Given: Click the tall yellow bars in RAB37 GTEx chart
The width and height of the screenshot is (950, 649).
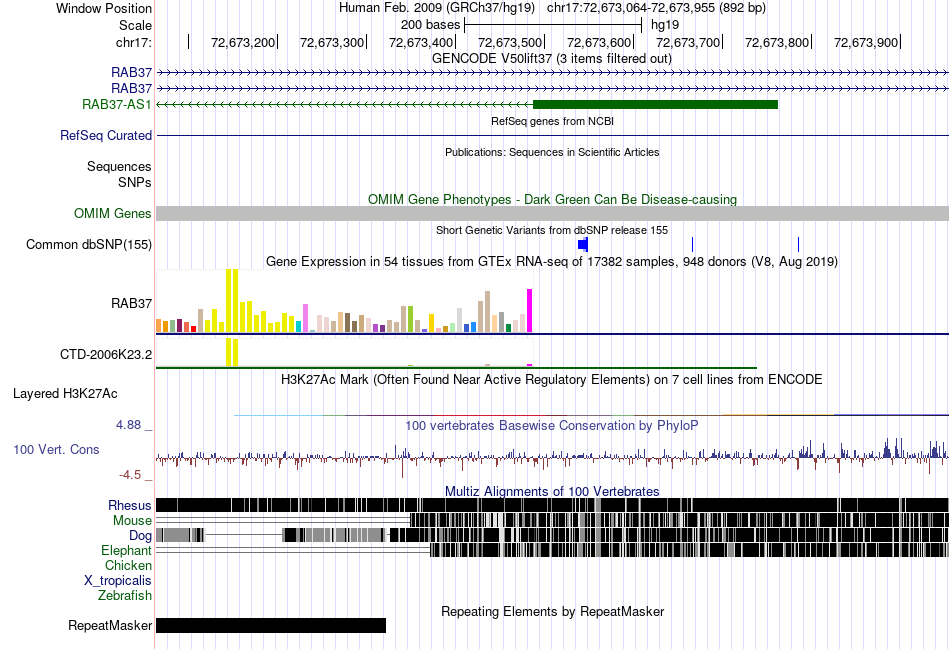Looking at the screenshot, I should pyautogui.click(x=232, y=301).
